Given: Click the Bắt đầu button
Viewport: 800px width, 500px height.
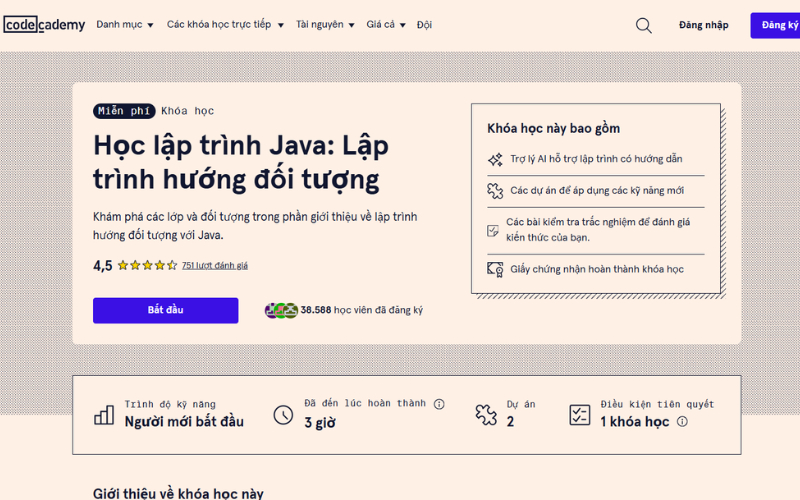Looking at the screenshot, I should (x=165, y=310).
